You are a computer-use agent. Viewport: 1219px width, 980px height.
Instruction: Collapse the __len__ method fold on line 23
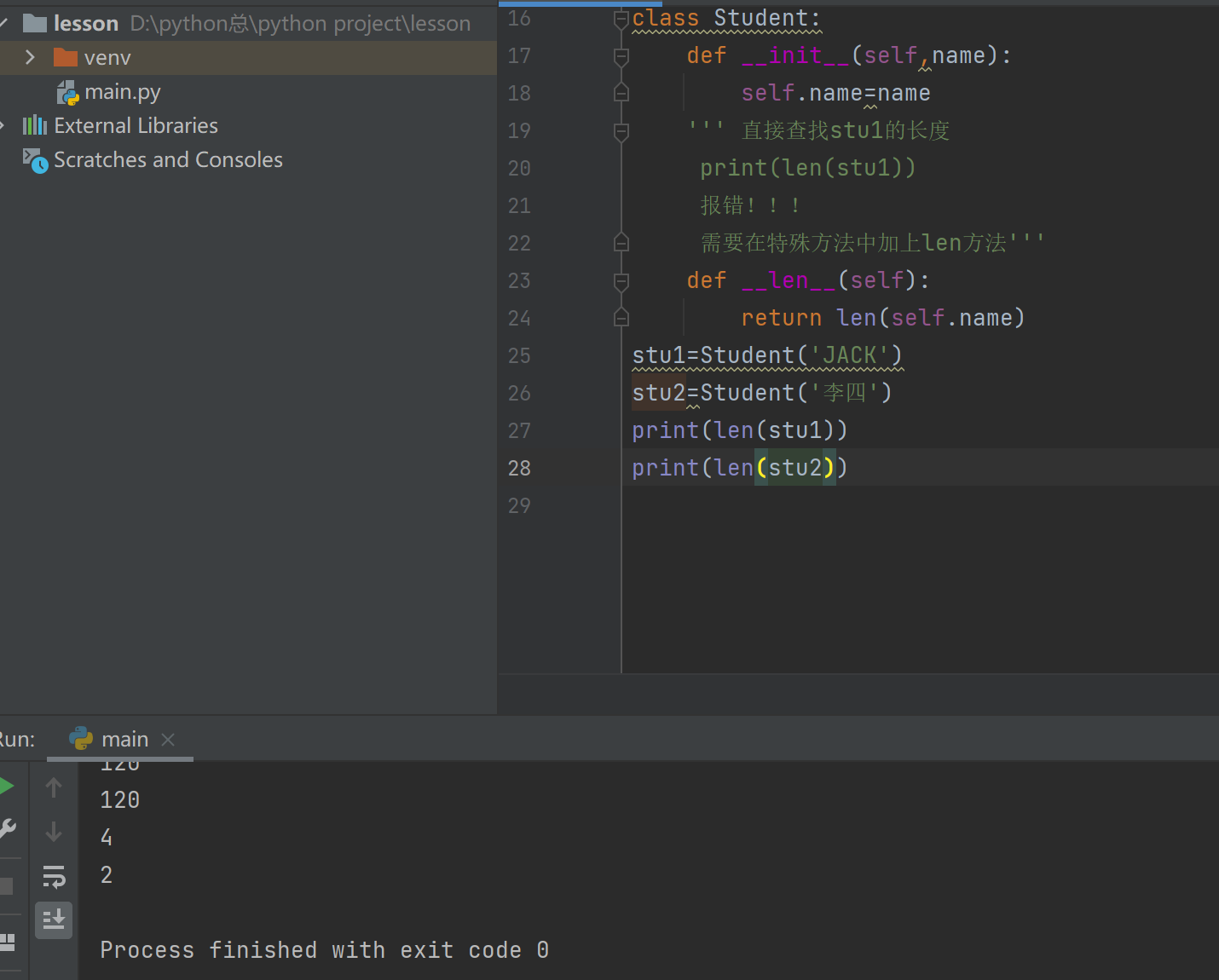click(621, 281)
